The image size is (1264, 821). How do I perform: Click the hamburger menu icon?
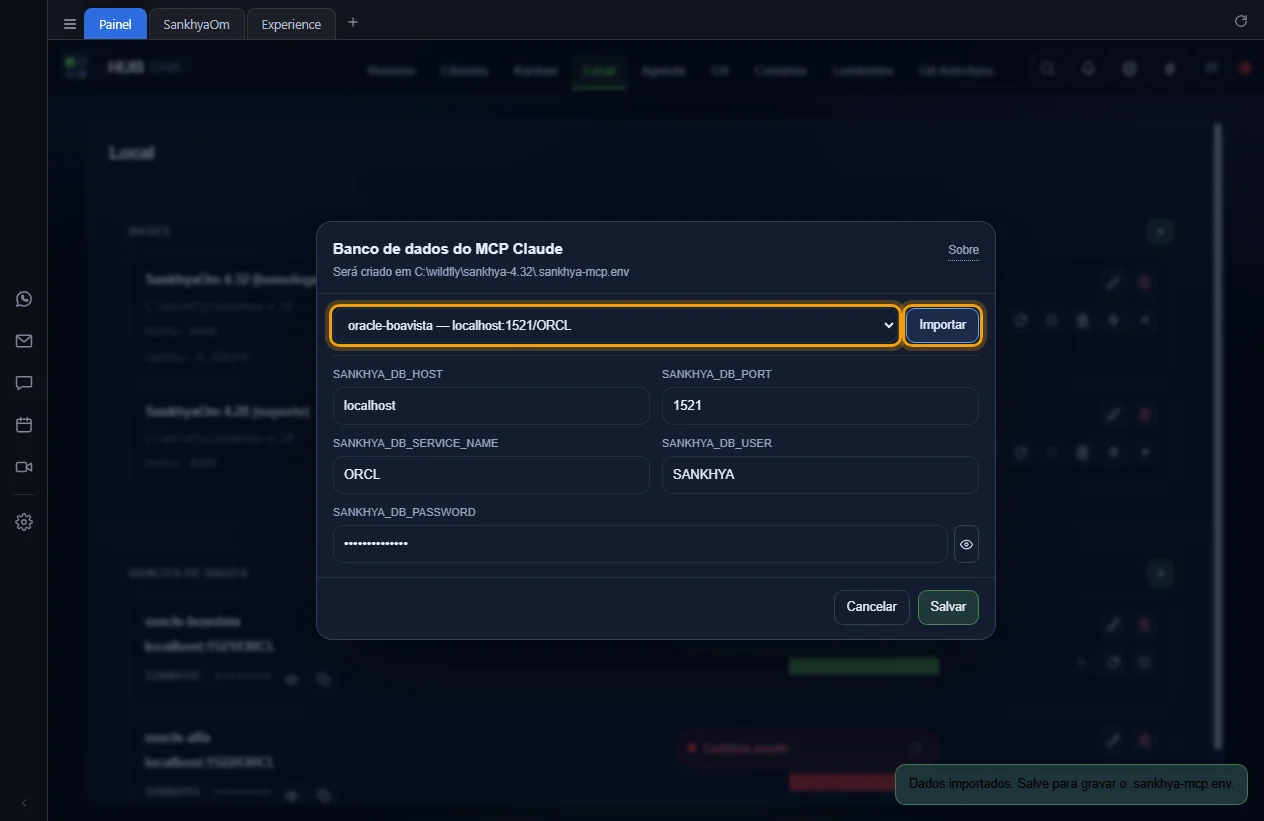[x=70, y=24]
